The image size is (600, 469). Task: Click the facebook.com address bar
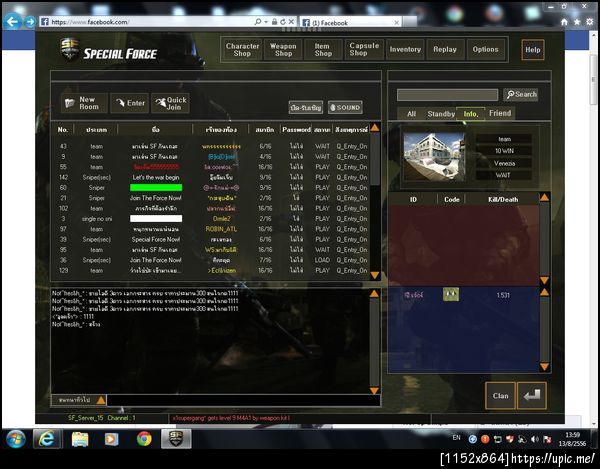click(149, 22)
